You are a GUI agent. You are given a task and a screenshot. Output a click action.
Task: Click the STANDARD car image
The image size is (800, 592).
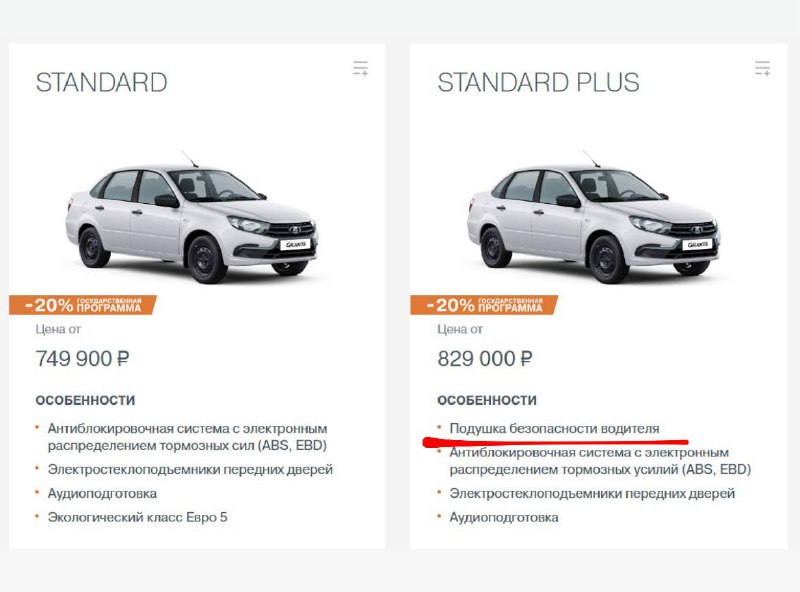pos(191,217)
